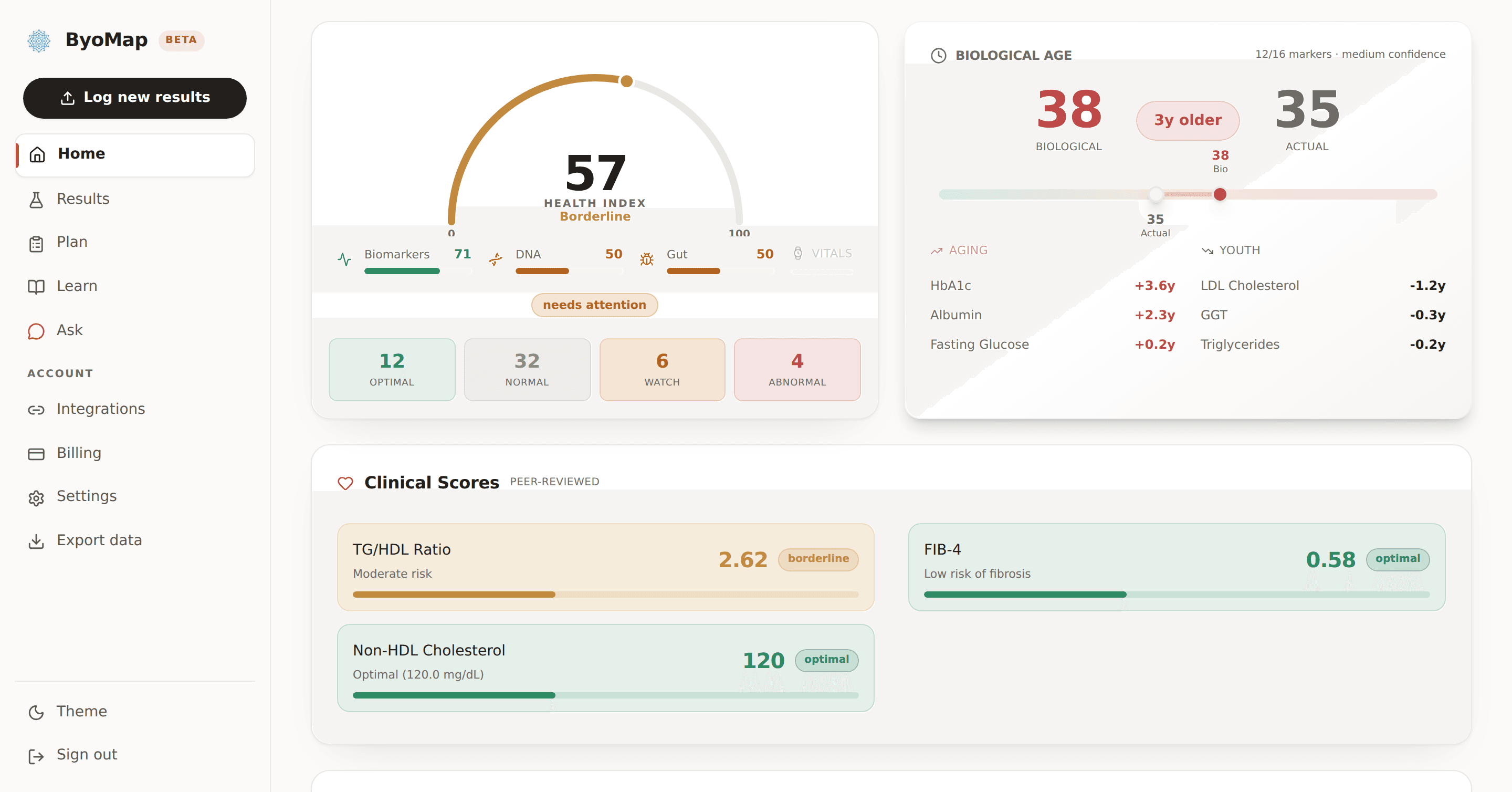The width and height of the screenshot is (1512, 792).
Task: Click the Gut bug icon
Action: (647, 259)
